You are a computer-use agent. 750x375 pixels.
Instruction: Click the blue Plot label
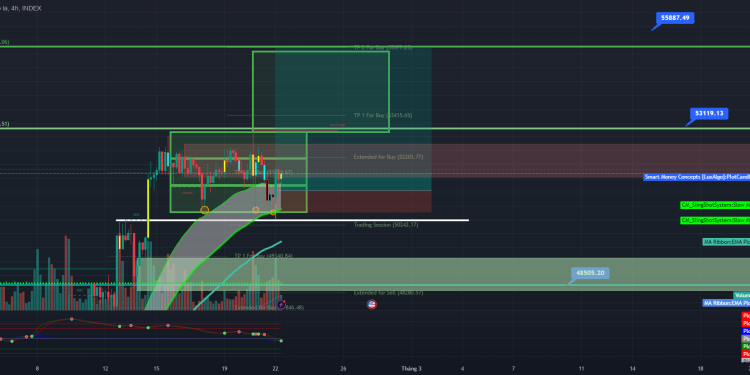pyautogui.click(x=746, y=331)
